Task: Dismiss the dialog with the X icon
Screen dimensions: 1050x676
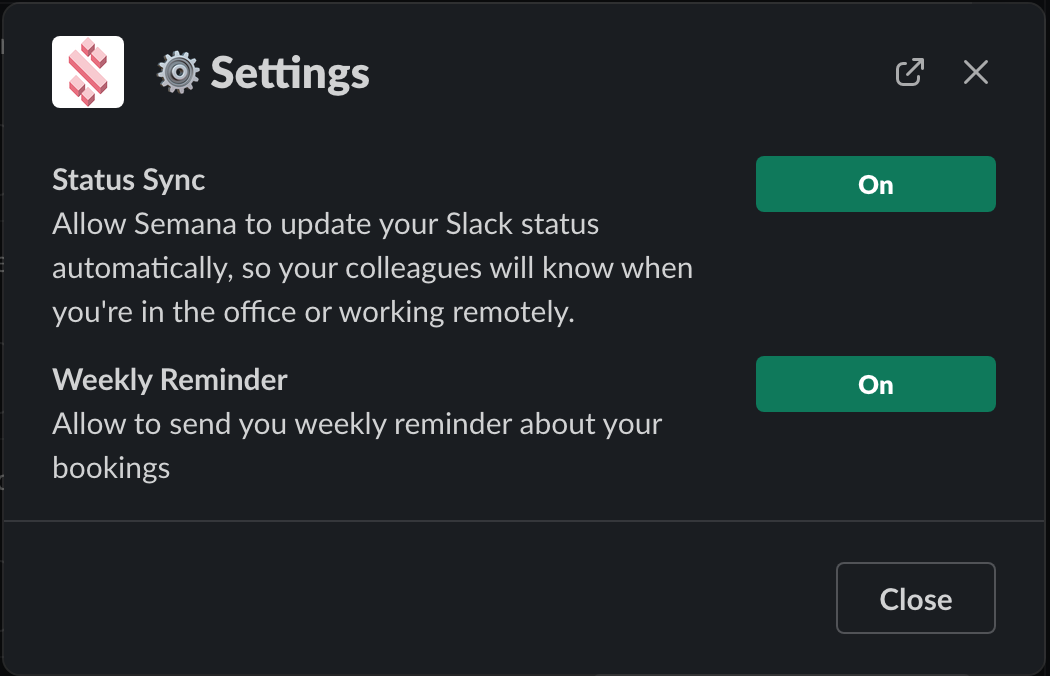Action: tap(975, 72)
